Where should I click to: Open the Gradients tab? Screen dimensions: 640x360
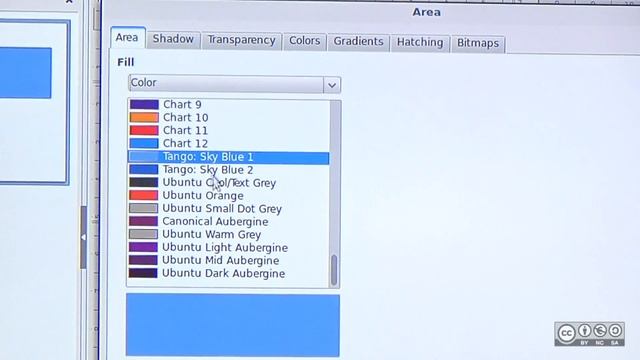pyautogui.click(x=358, y=42)
